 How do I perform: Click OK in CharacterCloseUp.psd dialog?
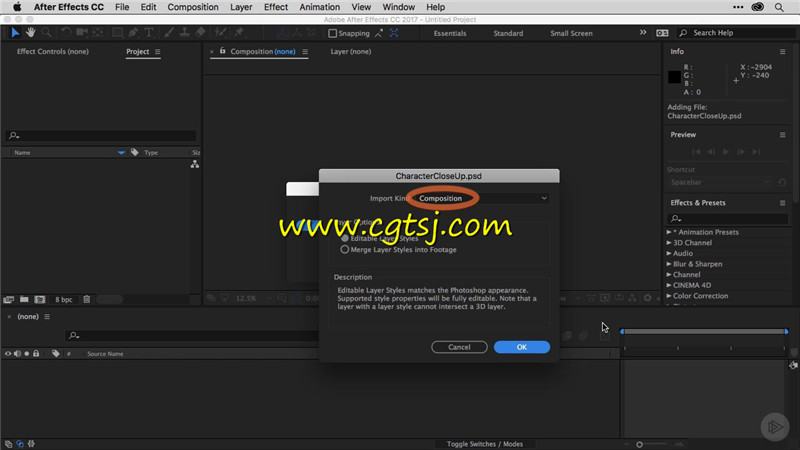click(x=521, y=347)
